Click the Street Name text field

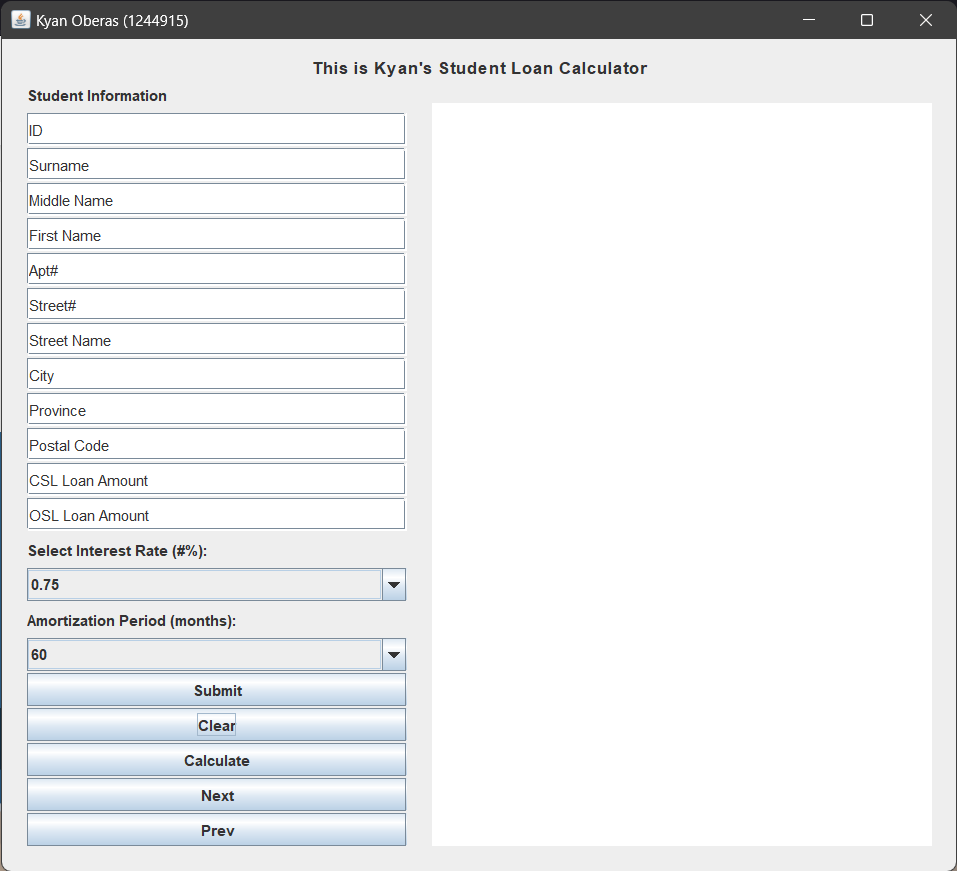(216, 340)
